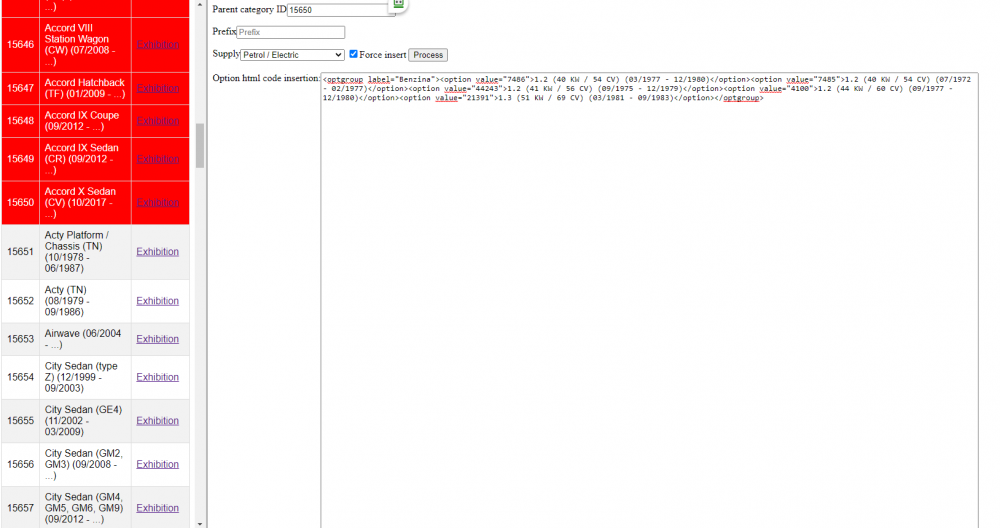Click inside the Option html code textarea
The image size is (1000, 528).
[649, 300]
